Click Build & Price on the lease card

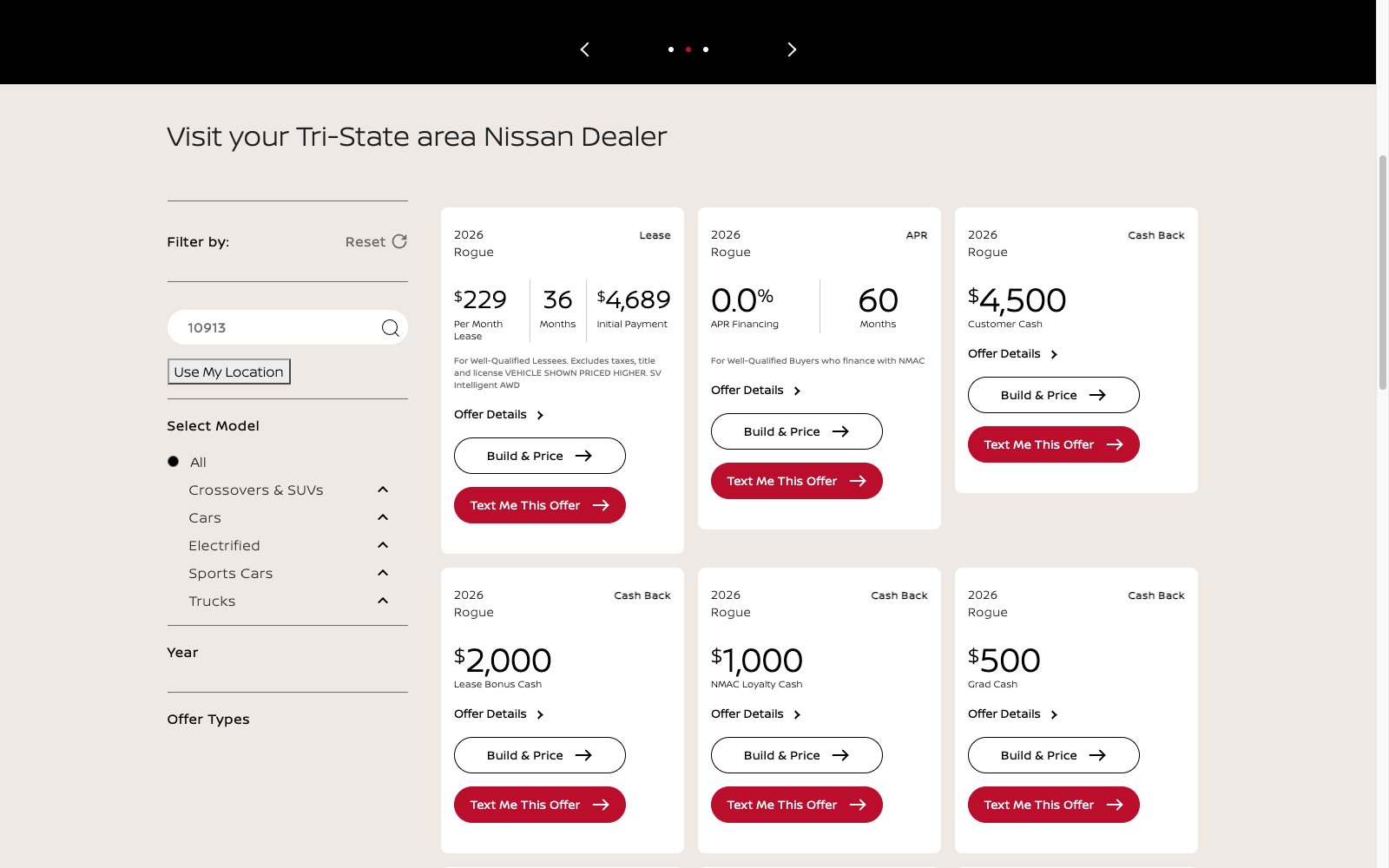[539, 456]
